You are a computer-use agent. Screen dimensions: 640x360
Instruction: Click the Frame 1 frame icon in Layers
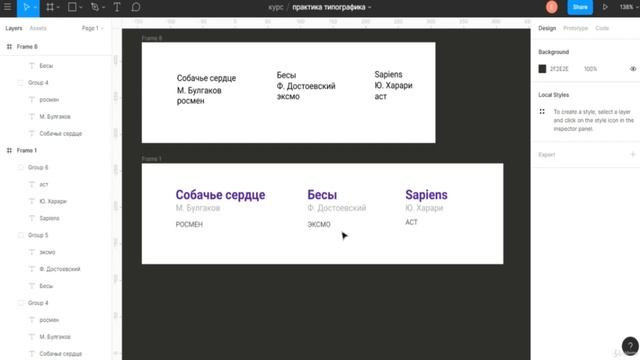[x=9, y=151]
